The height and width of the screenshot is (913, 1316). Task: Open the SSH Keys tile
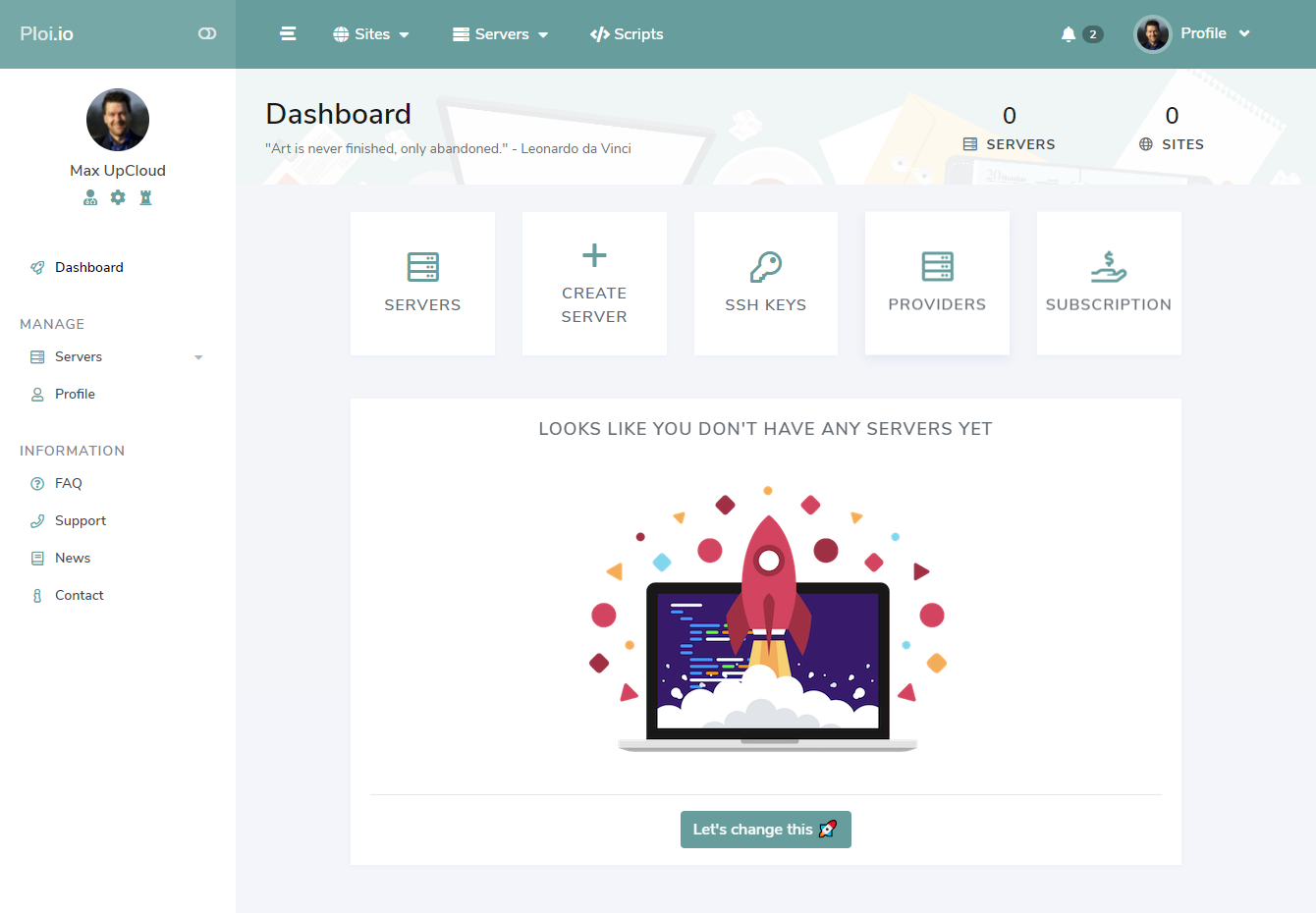coord(765,284)
